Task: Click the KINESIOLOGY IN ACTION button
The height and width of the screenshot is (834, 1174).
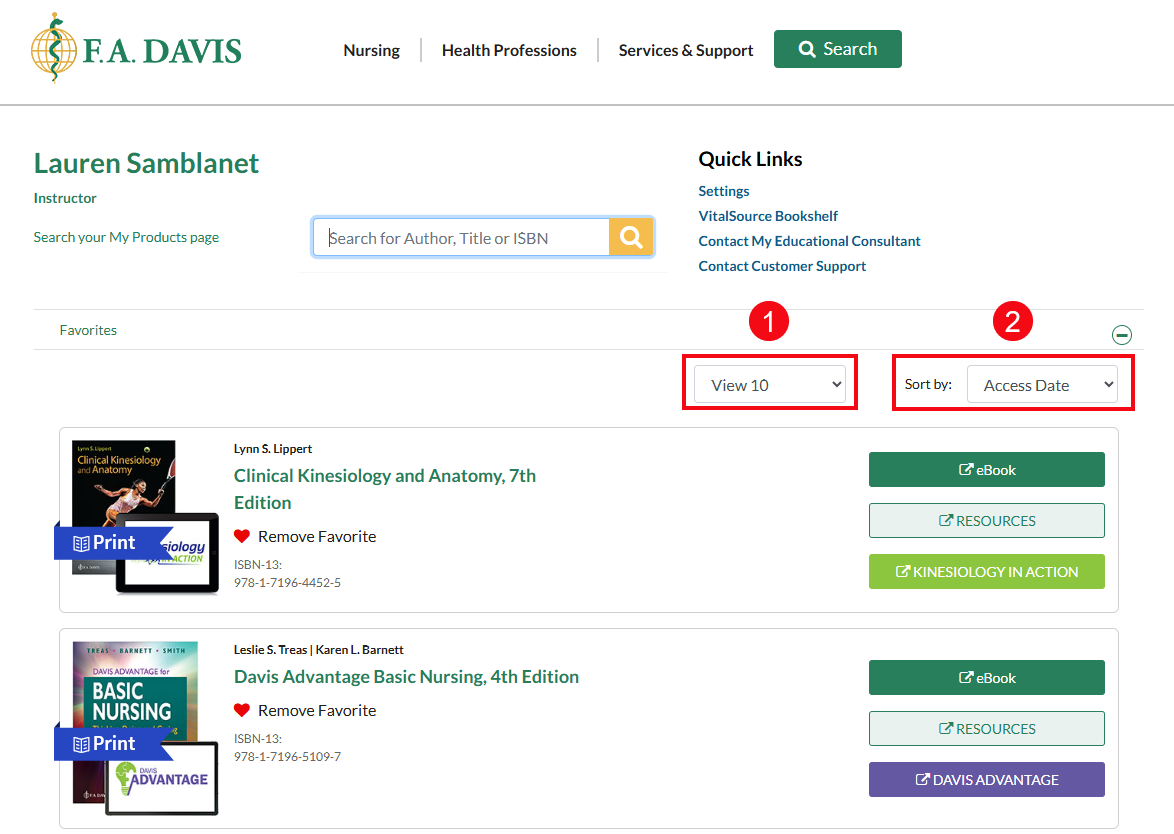Action: [x=987, y=571]
